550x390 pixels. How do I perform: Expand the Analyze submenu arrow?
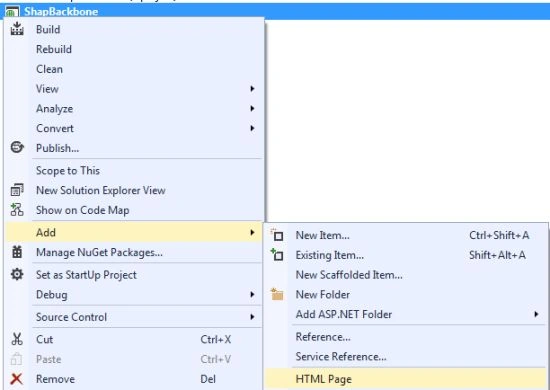coord(252,109)
